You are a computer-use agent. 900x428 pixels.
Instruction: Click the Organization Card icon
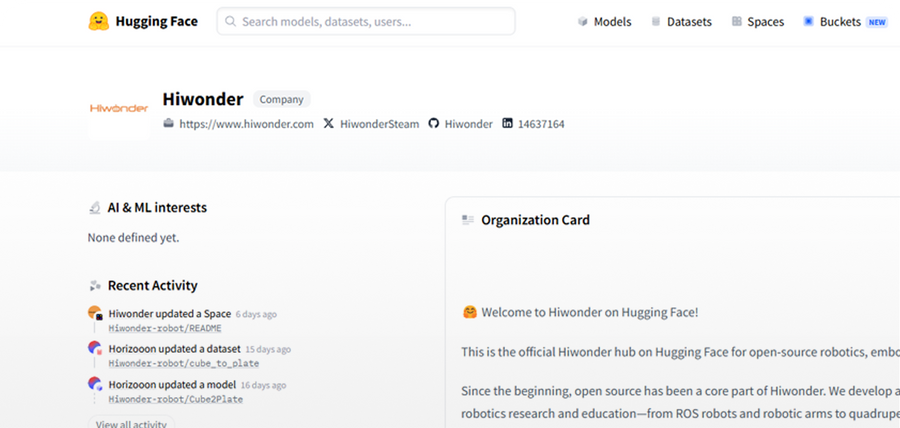(x=468, y=220)
